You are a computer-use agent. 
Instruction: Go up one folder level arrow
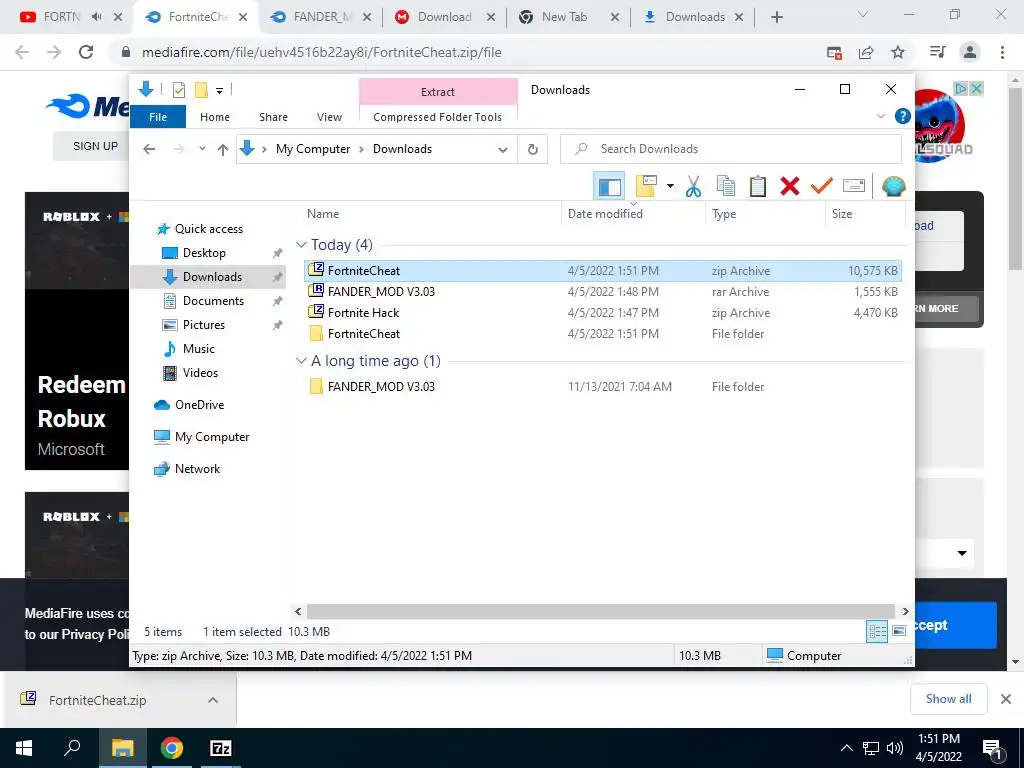click(x=223, y=150)
